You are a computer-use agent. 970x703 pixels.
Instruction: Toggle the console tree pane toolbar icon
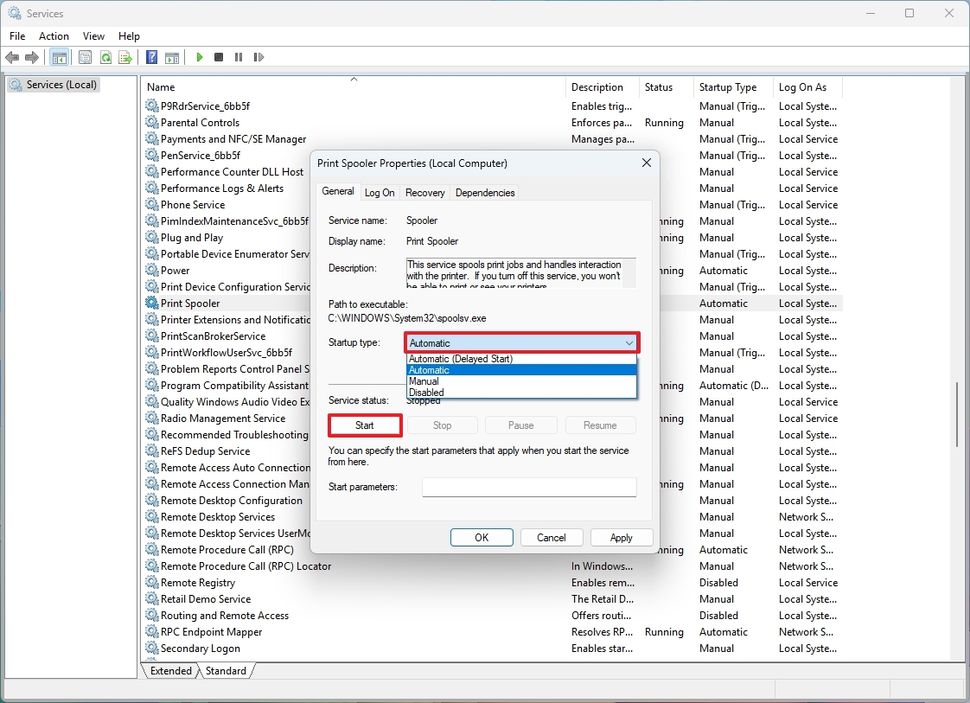(59, 57)
